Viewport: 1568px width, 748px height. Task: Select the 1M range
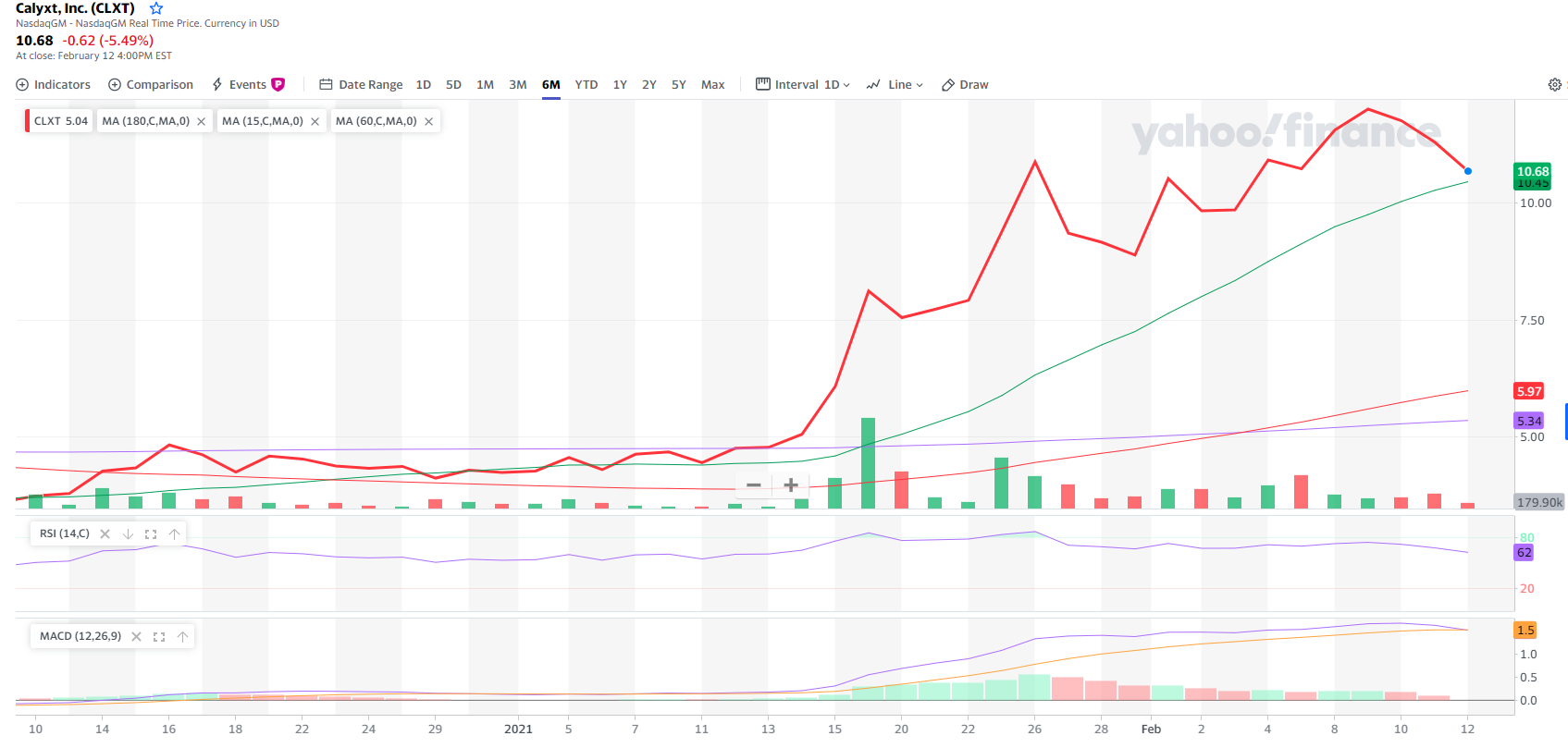click(485, 84)
